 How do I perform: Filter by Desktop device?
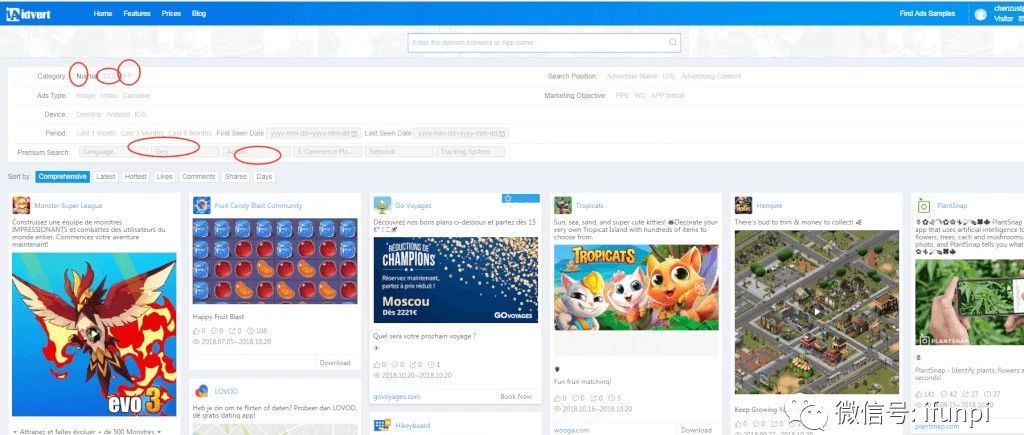click(89, 114)
